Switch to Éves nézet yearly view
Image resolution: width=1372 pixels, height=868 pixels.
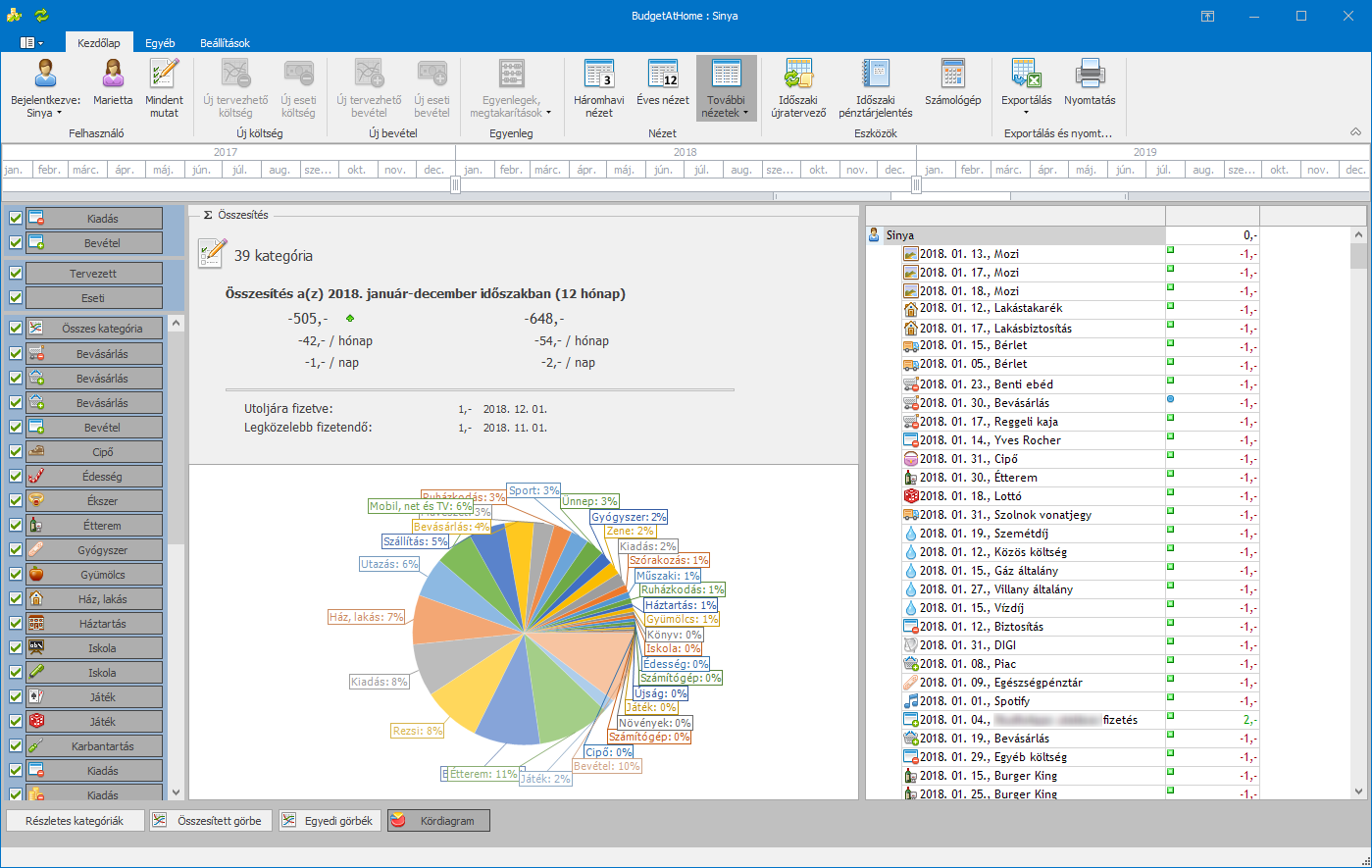tap(663, 87)
